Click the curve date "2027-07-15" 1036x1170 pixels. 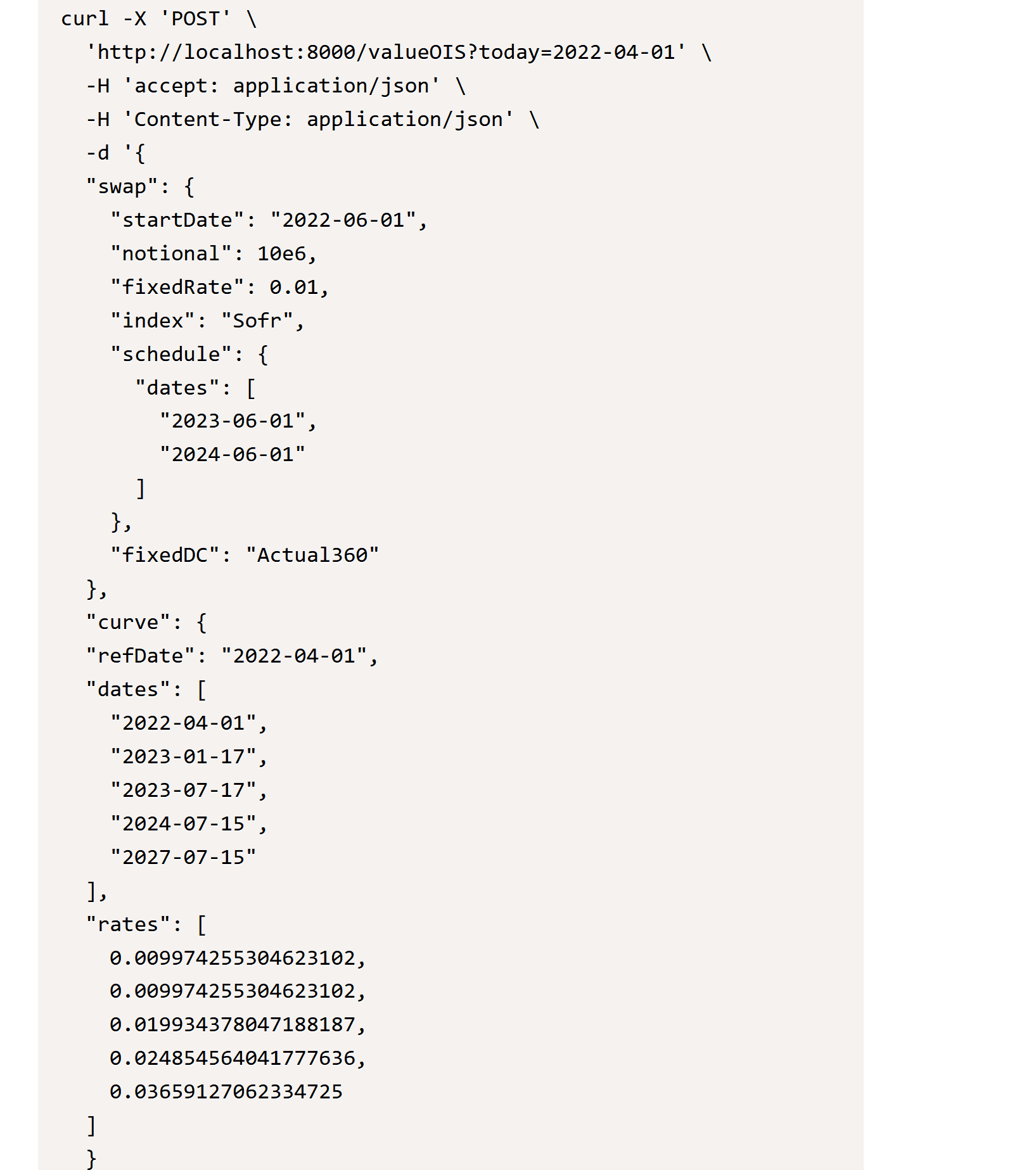click(183, 858)
